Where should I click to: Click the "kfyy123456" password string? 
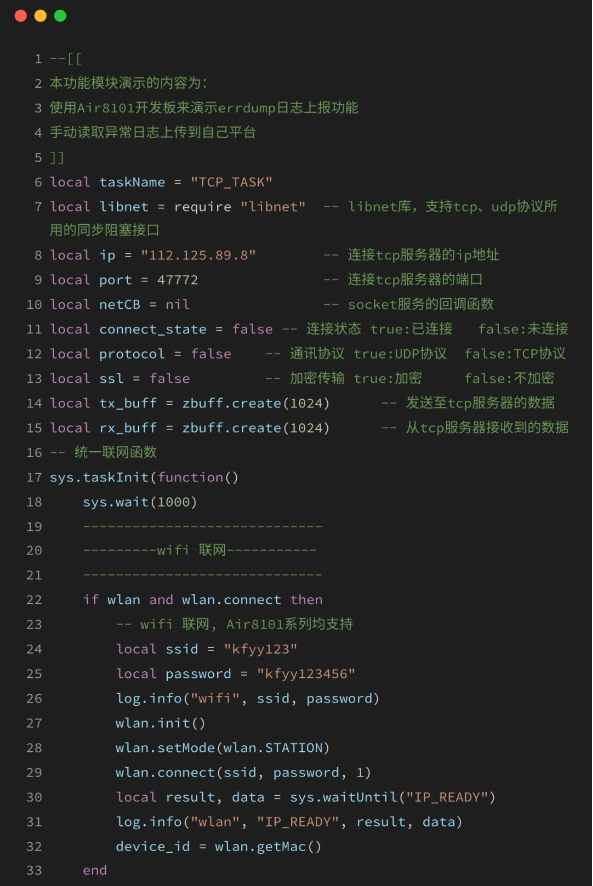click(x=306, y=674)
